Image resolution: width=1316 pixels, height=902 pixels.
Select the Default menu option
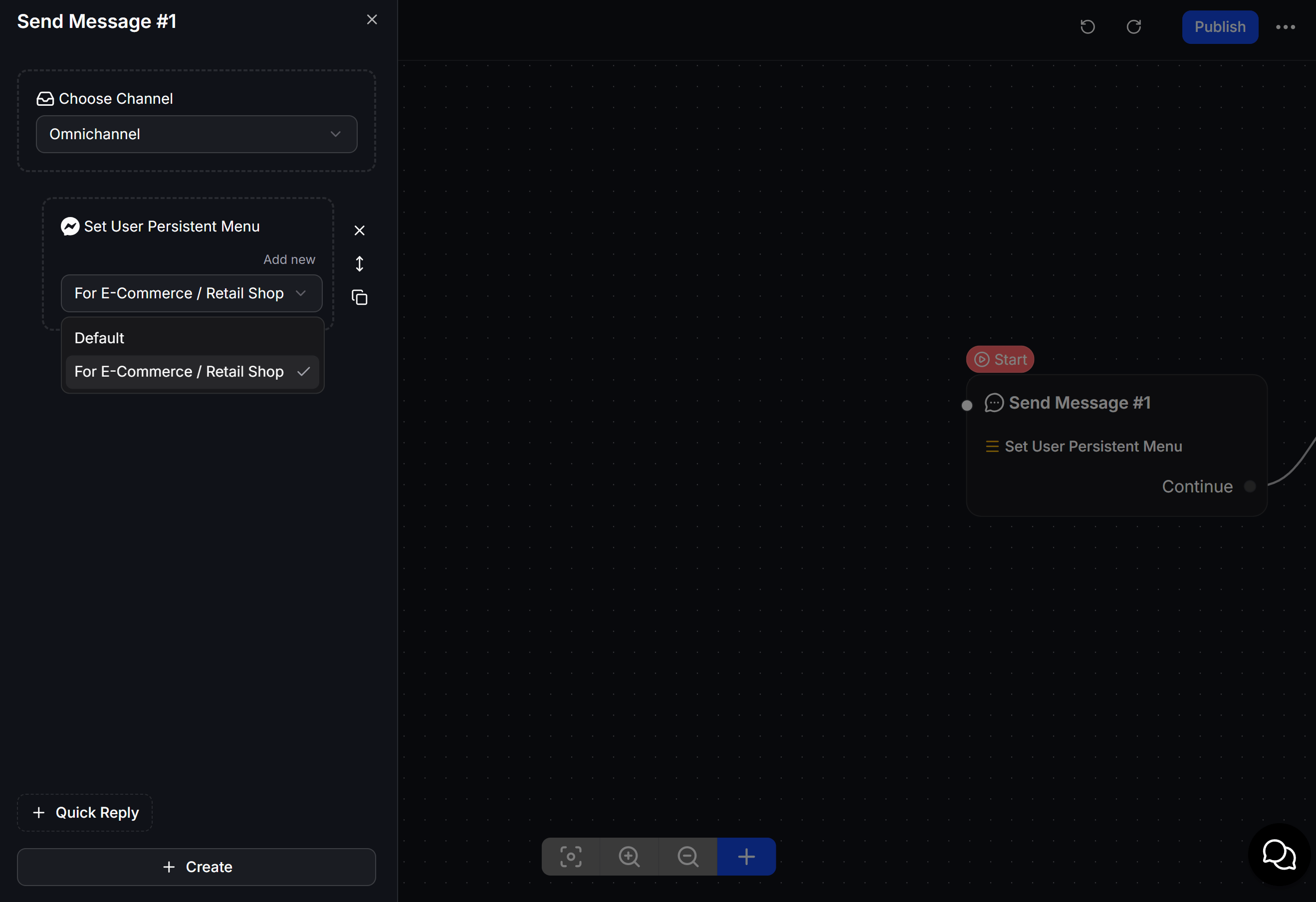[193, 338]
